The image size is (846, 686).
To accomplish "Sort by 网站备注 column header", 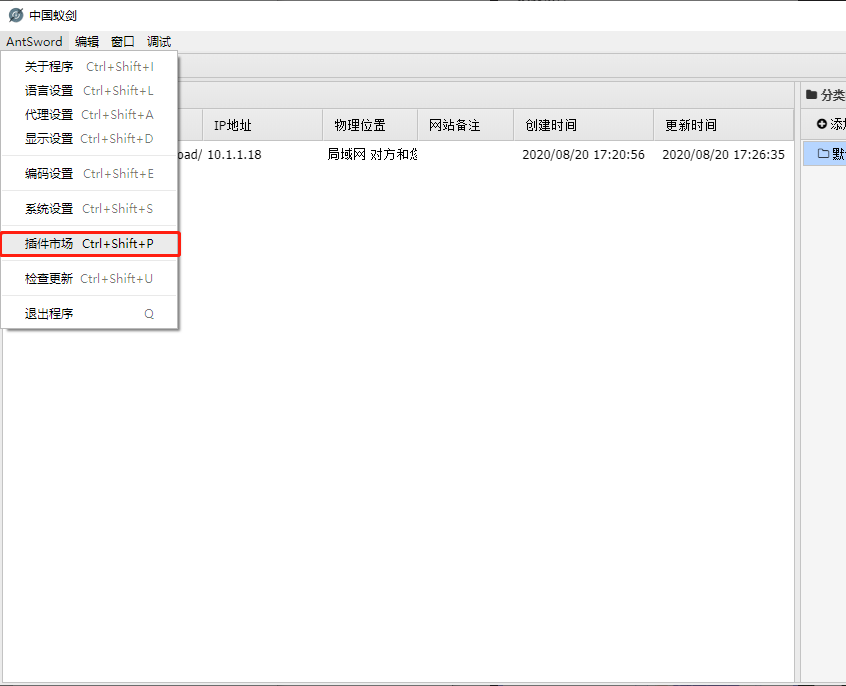I will click(466, 125).
